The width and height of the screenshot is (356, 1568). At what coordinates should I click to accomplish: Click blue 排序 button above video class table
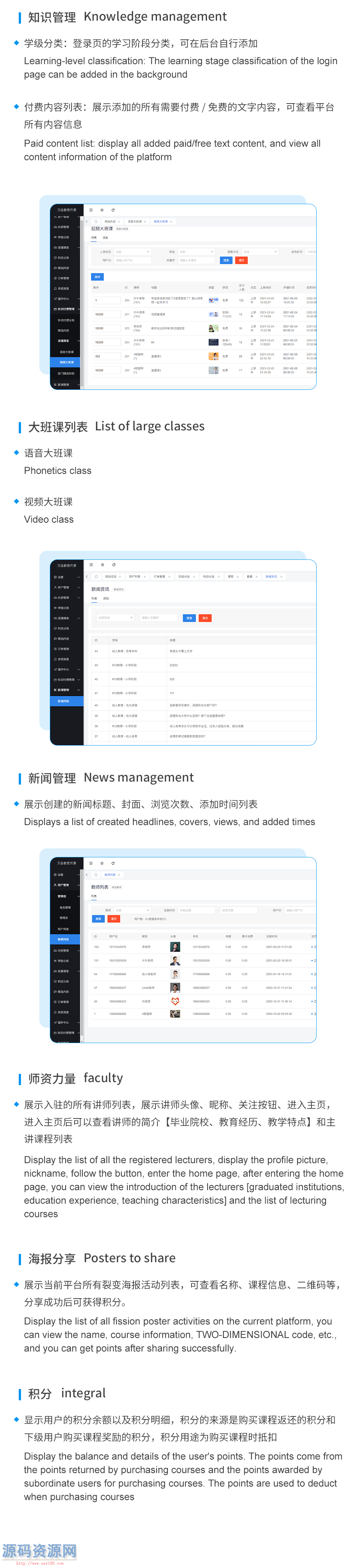coord(98,277)
